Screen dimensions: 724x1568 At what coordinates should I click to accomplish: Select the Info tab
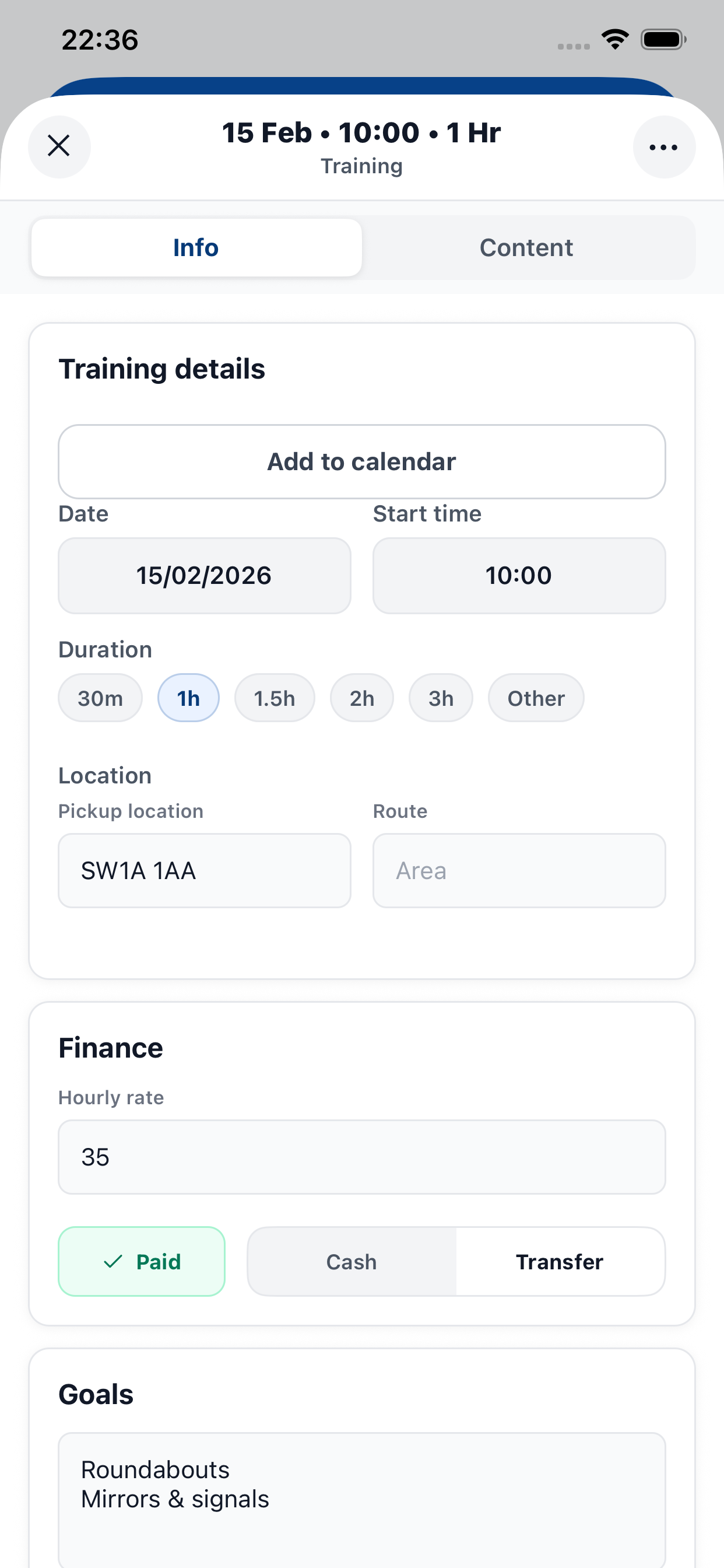[196, 248]
